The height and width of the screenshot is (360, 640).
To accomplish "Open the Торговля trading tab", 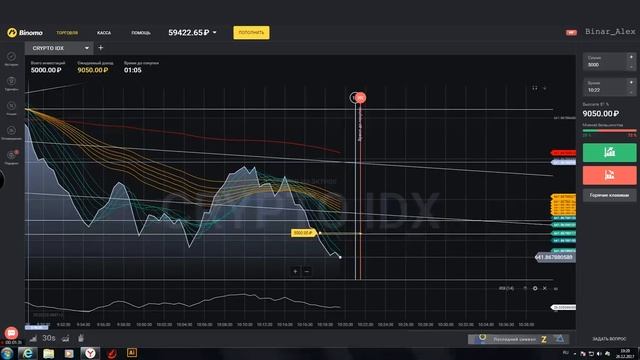I will (x=67, y=33).
